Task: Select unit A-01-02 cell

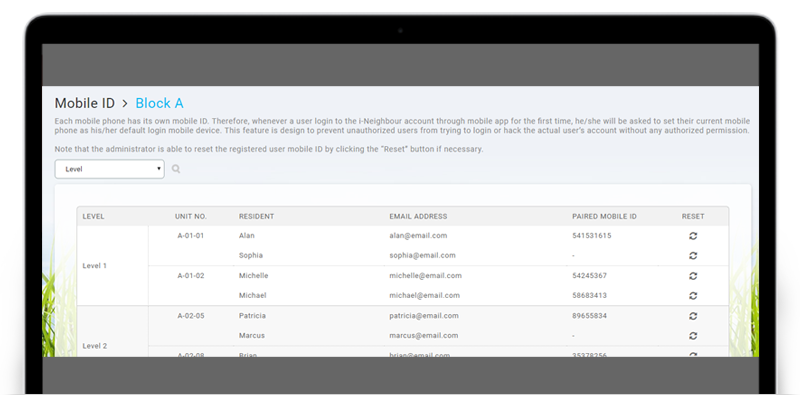Action: tap(191, 276)
